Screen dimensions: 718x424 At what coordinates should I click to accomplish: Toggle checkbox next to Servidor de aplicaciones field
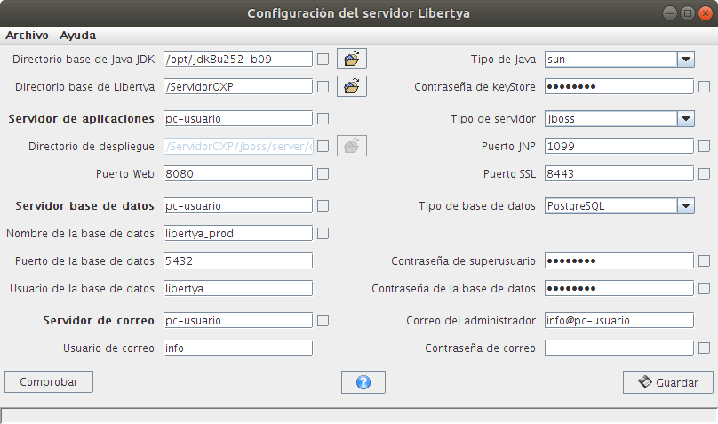point(323,119)
